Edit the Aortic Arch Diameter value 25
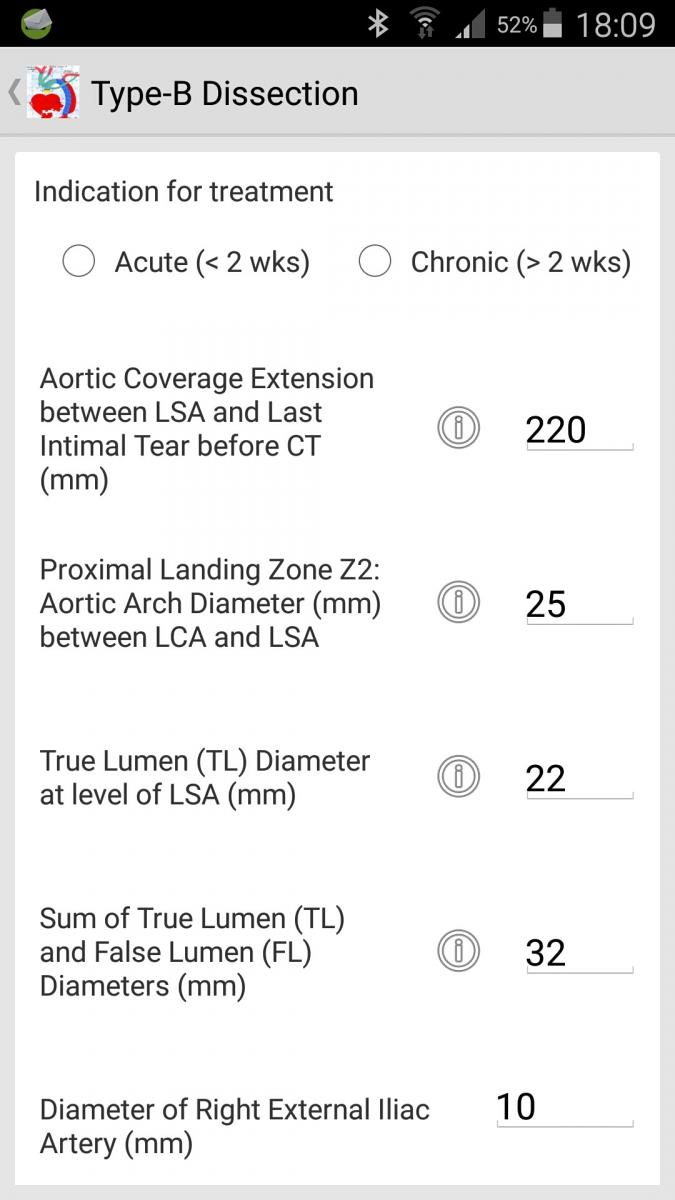675x1200 pixels. click(579, 604)
